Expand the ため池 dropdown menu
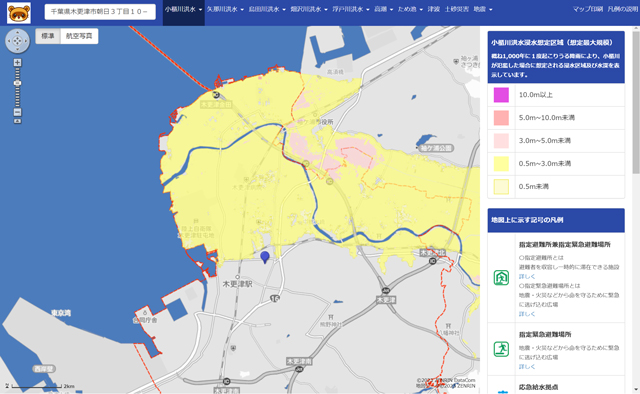This screenshot has width=640, height=394. [410, 9]
